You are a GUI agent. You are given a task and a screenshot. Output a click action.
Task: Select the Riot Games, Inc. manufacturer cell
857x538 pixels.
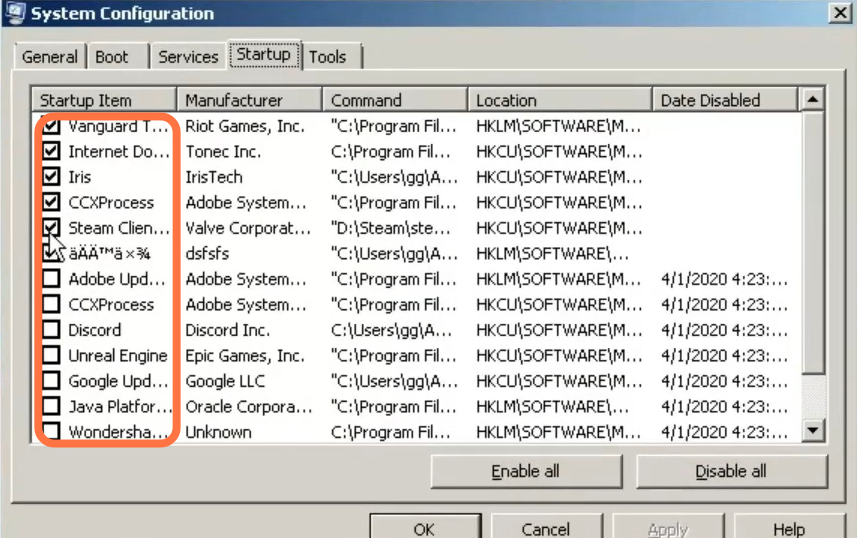pos(245,126)
